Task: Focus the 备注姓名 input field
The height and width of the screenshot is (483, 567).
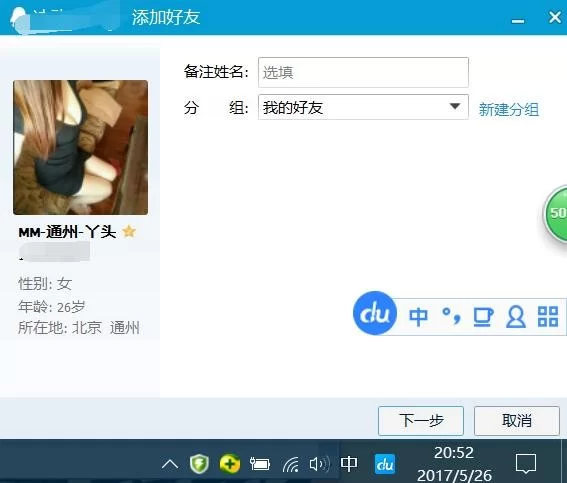Action: pos(363,72)
